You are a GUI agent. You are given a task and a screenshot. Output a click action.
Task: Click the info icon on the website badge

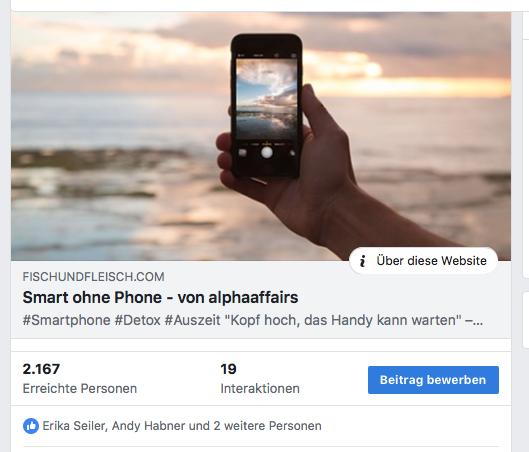pos(363,261)
